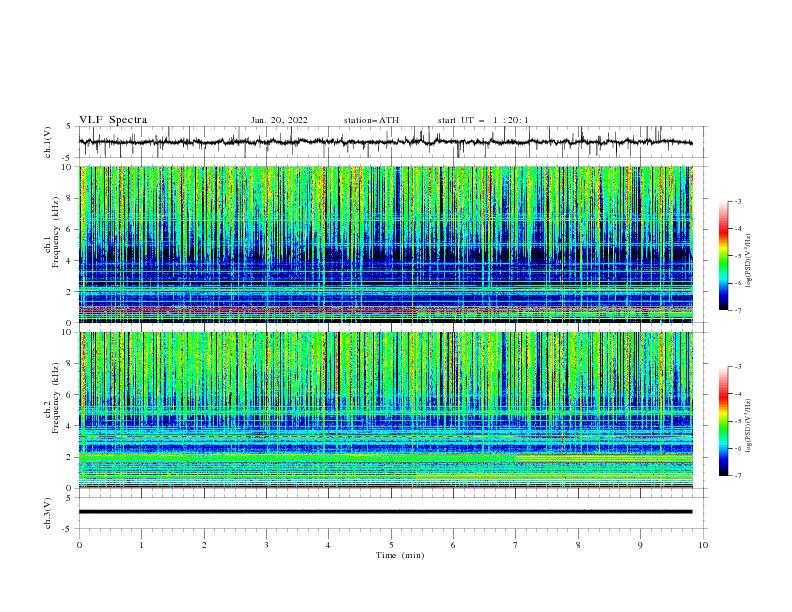Click the "-4" tick on ch.2 colorbar
Viewport: 792px width, 612px height.
click(738, 394)
